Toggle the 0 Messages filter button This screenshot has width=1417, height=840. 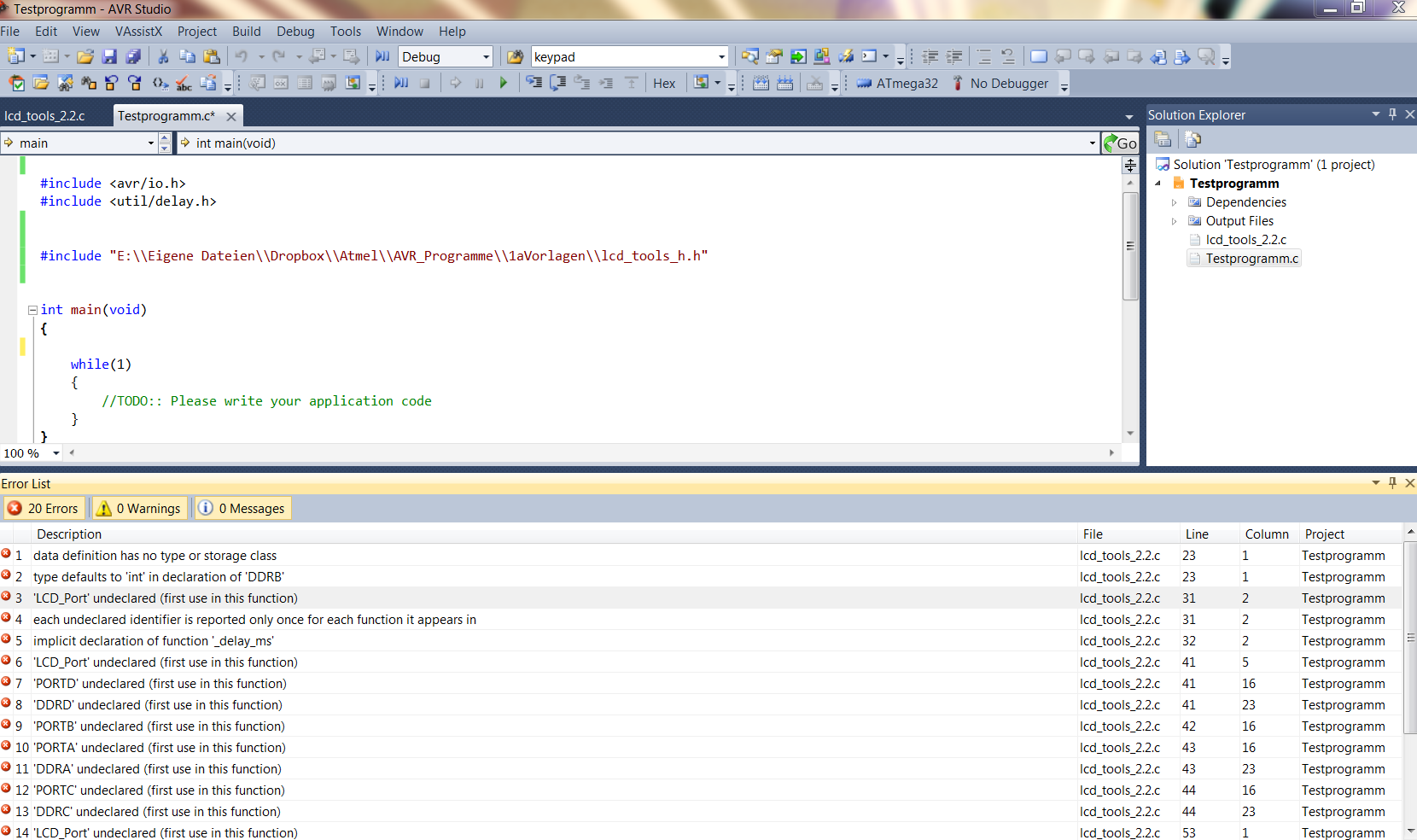pyautogui.click(x=242, y=508)
